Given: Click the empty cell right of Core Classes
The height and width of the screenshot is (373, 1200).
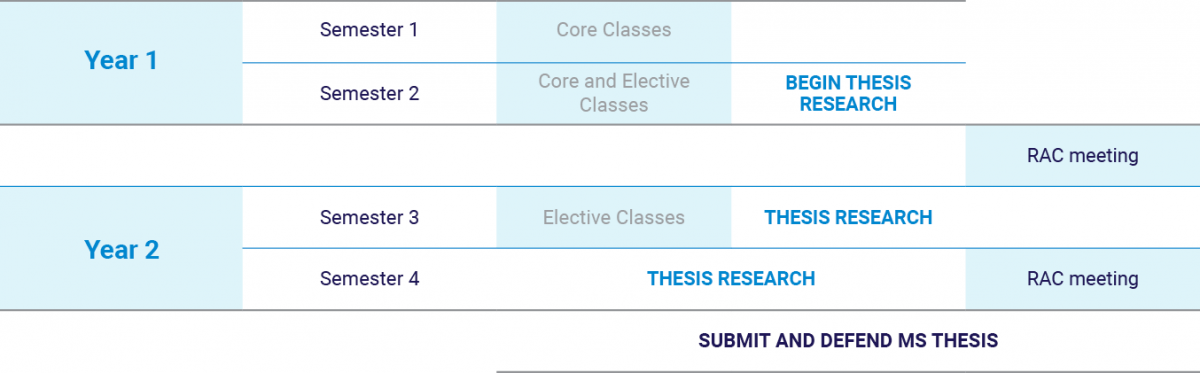Looking at the screenshot, I should (x=848, y=31).
